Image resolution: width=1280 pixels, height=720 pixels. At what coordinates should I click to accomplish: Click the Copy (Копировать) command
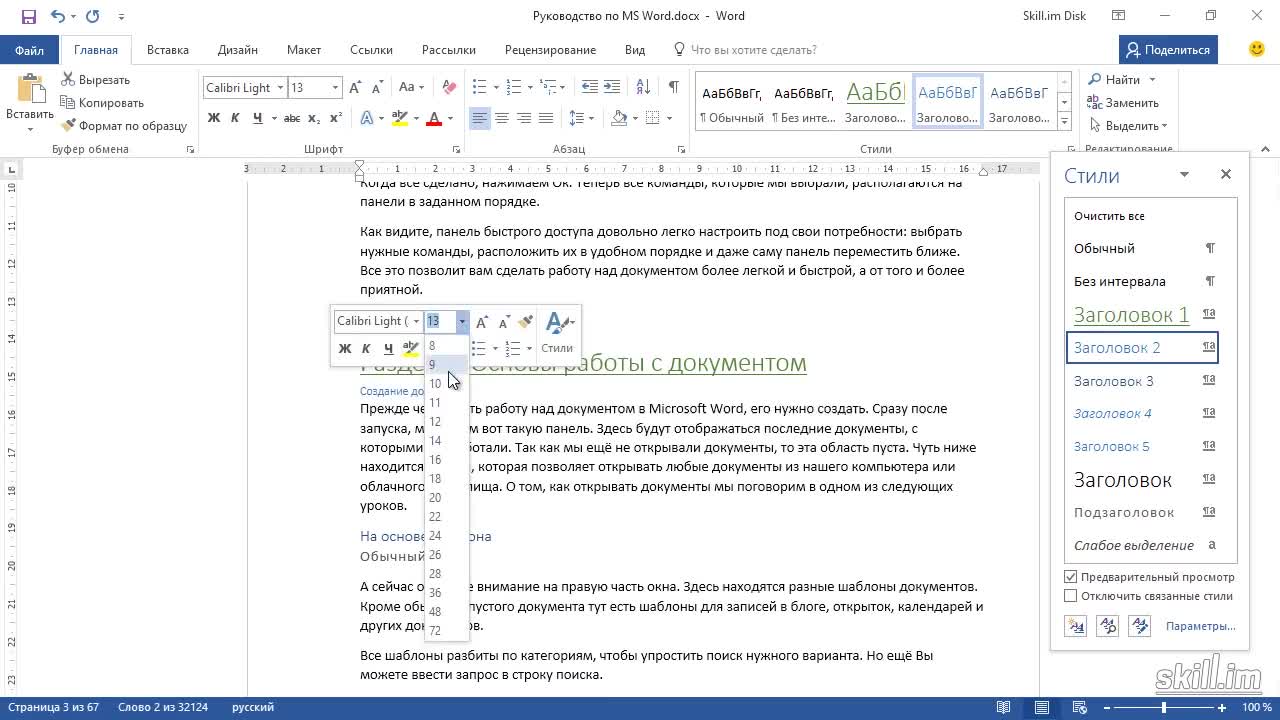[x=102, y=103]
